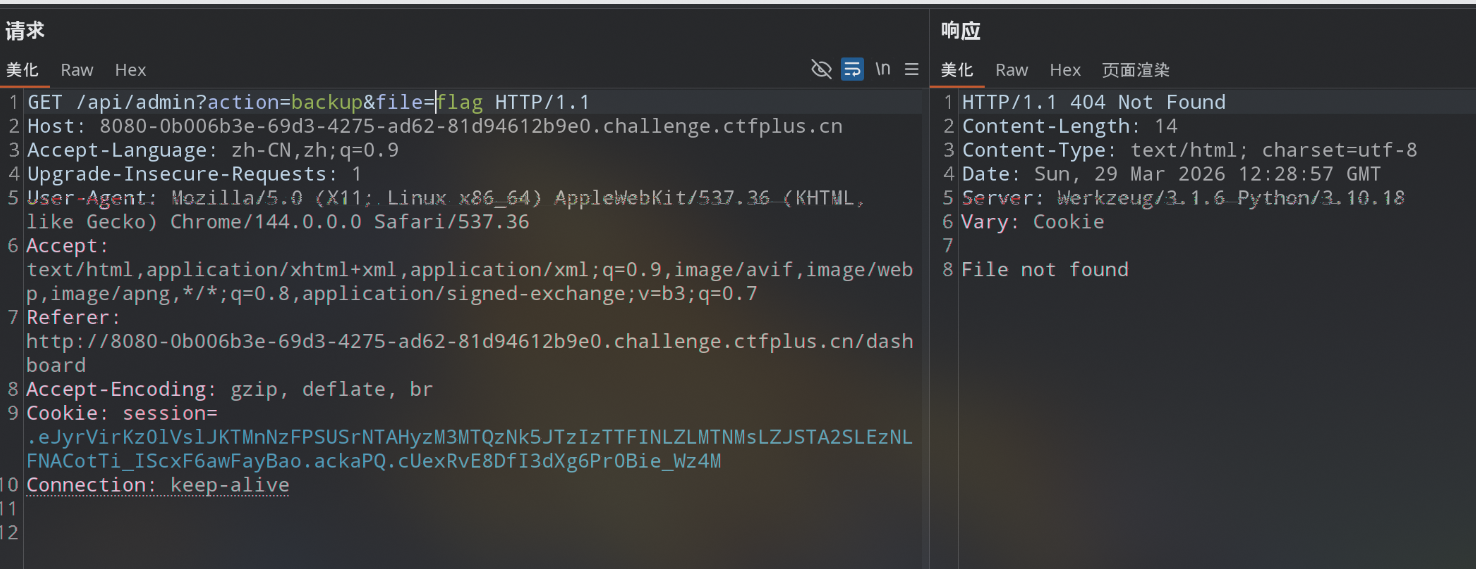Viewport: 1476px width, 569px height.
Task: Click the 'Connection: keep-alive' header
Action: tap(158, 485)
